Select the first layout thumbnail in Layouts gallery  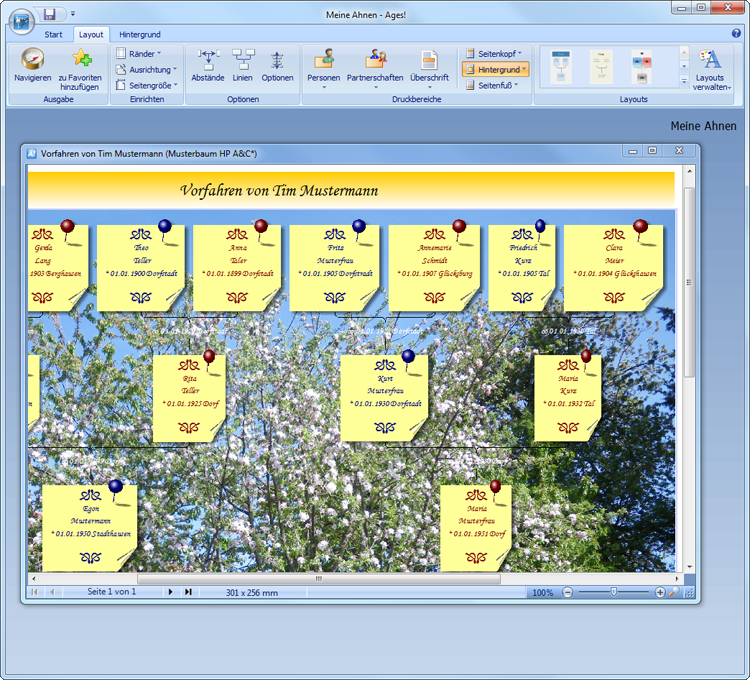pyautogui.click(x=561, y=66)
